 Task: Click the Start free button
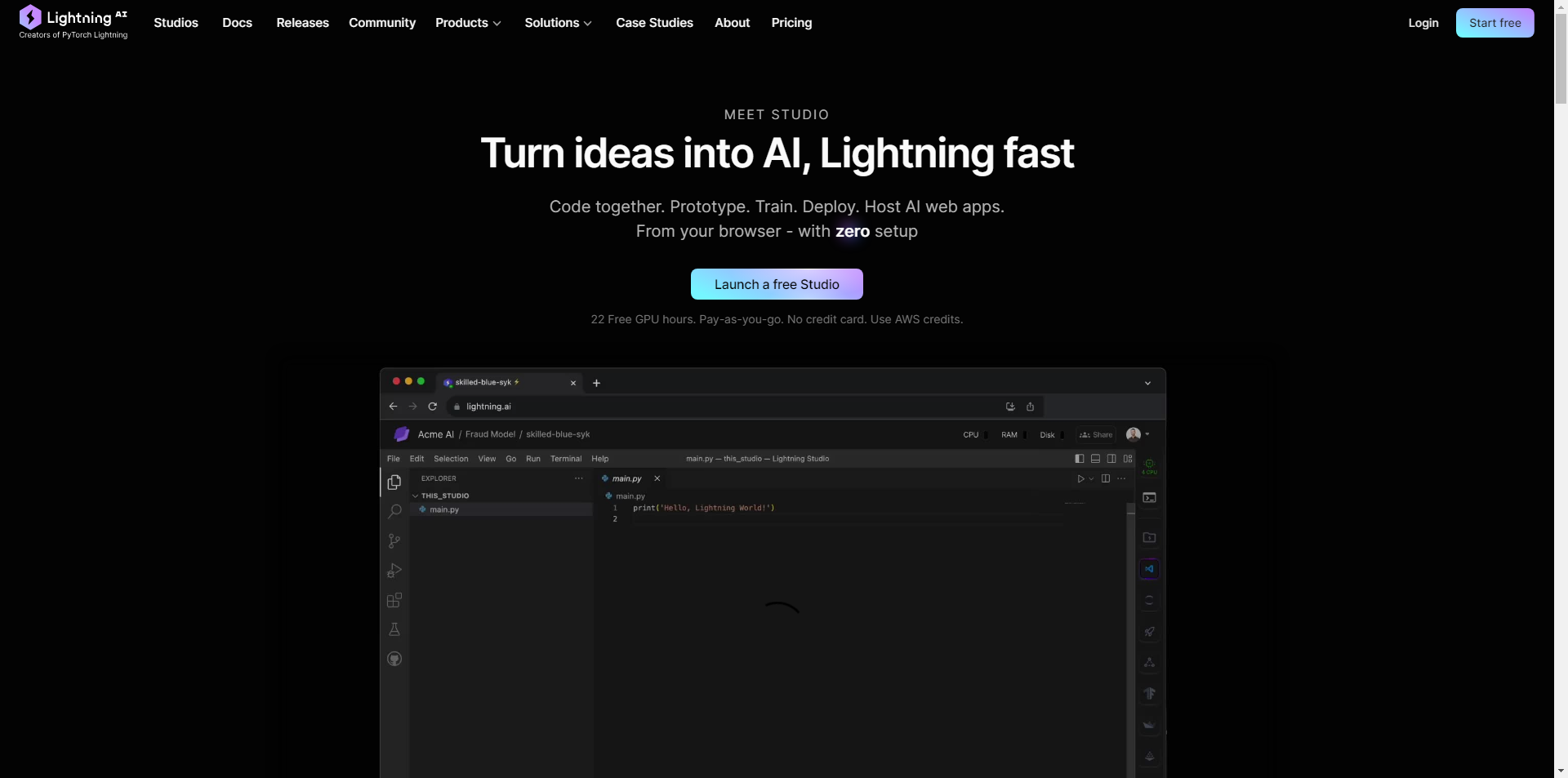coord(1494,23)
